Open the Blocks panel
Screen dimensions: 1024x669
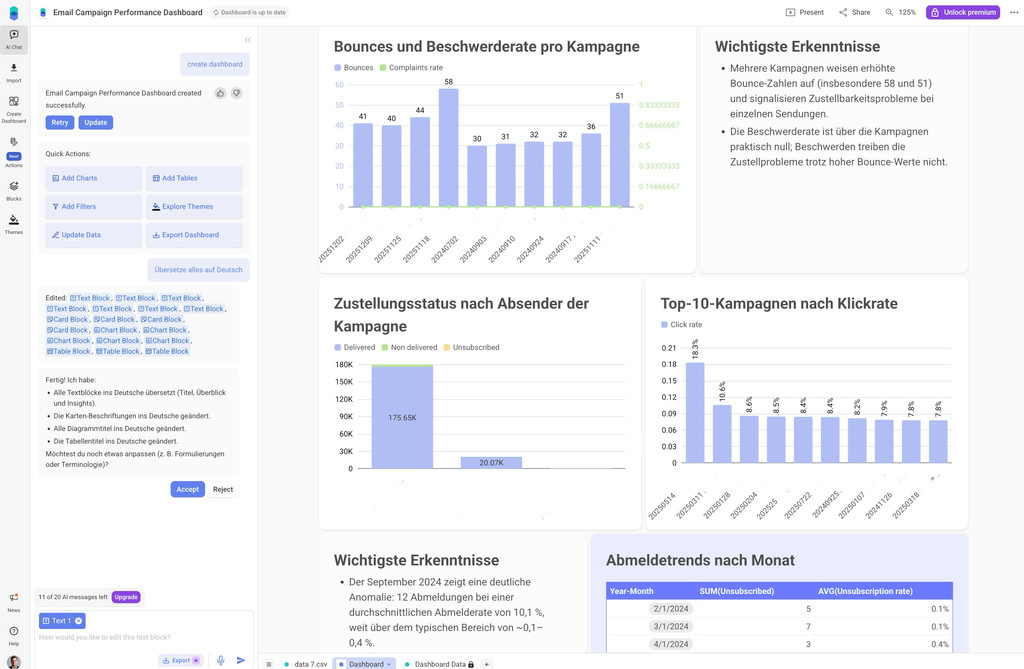pos(14,190)
